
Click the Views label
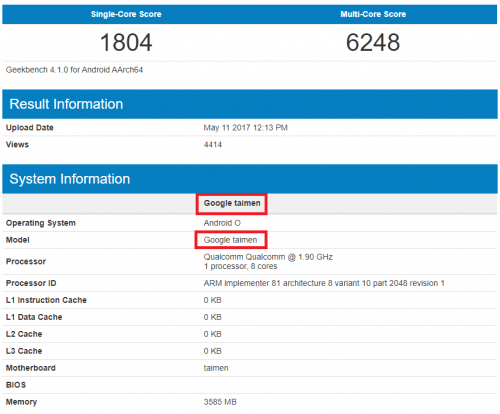coord(17,145)
